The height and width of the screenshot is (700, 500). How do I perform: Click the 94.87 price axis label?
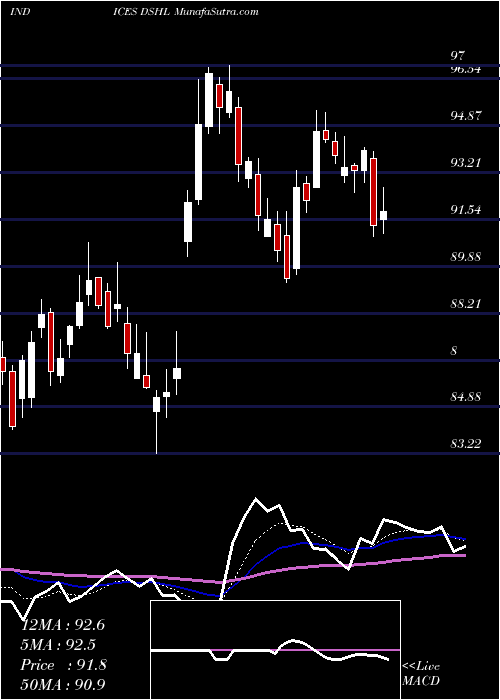[x=466, y=116]
